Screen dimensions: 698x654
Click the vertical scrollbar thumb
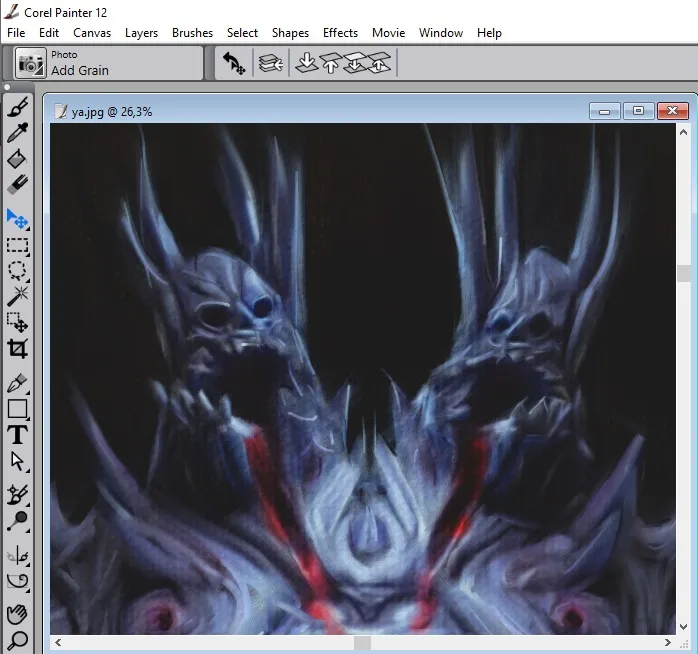tap(683, 273)
